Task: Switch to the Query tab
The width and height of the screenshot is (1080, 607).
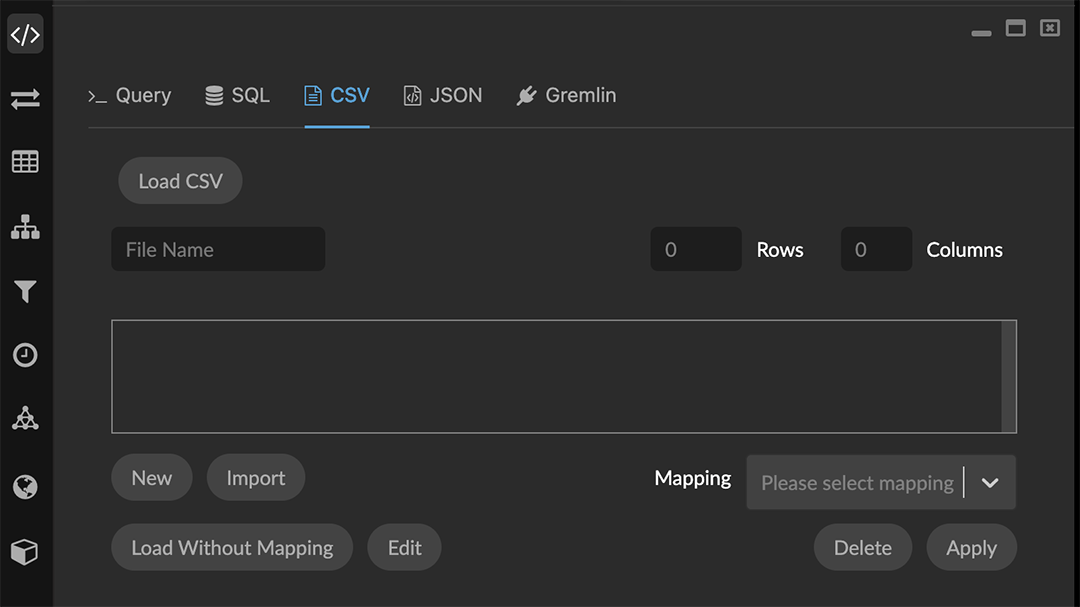Action: pyautogui.click(x=130, y=96)
